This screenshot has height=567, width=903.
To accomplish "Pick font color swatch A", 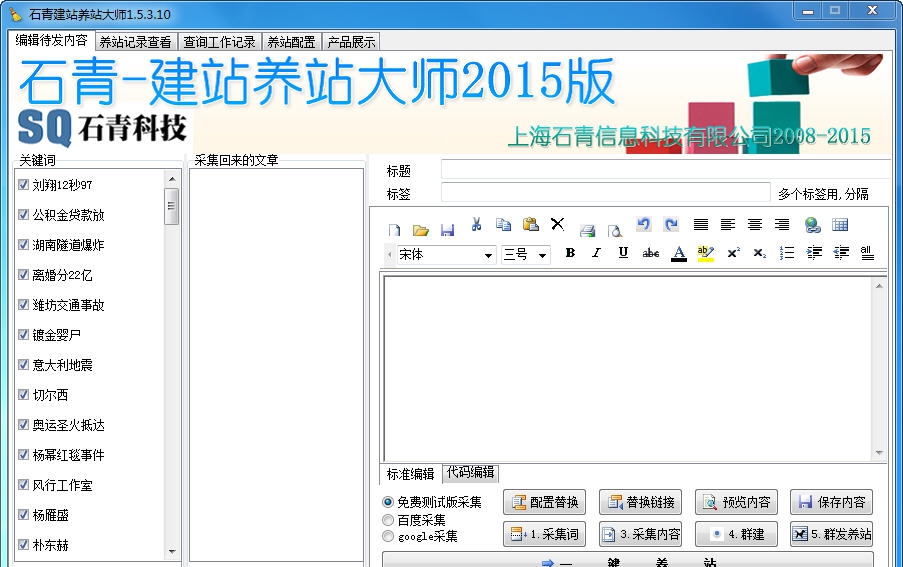I will [679, 253].
